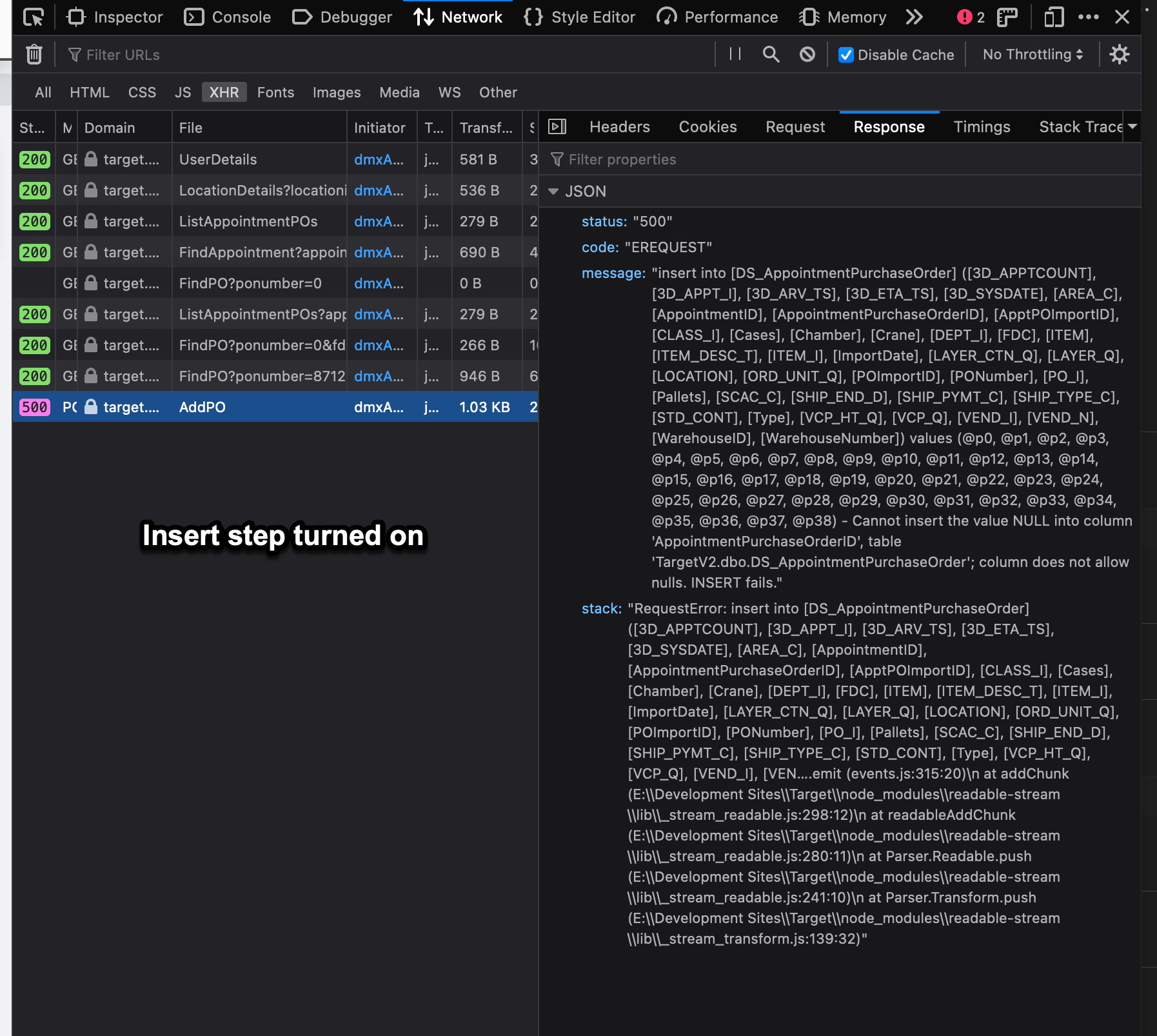Switch to the Console tab
Screen dimensions: 1157x1036
228,17
